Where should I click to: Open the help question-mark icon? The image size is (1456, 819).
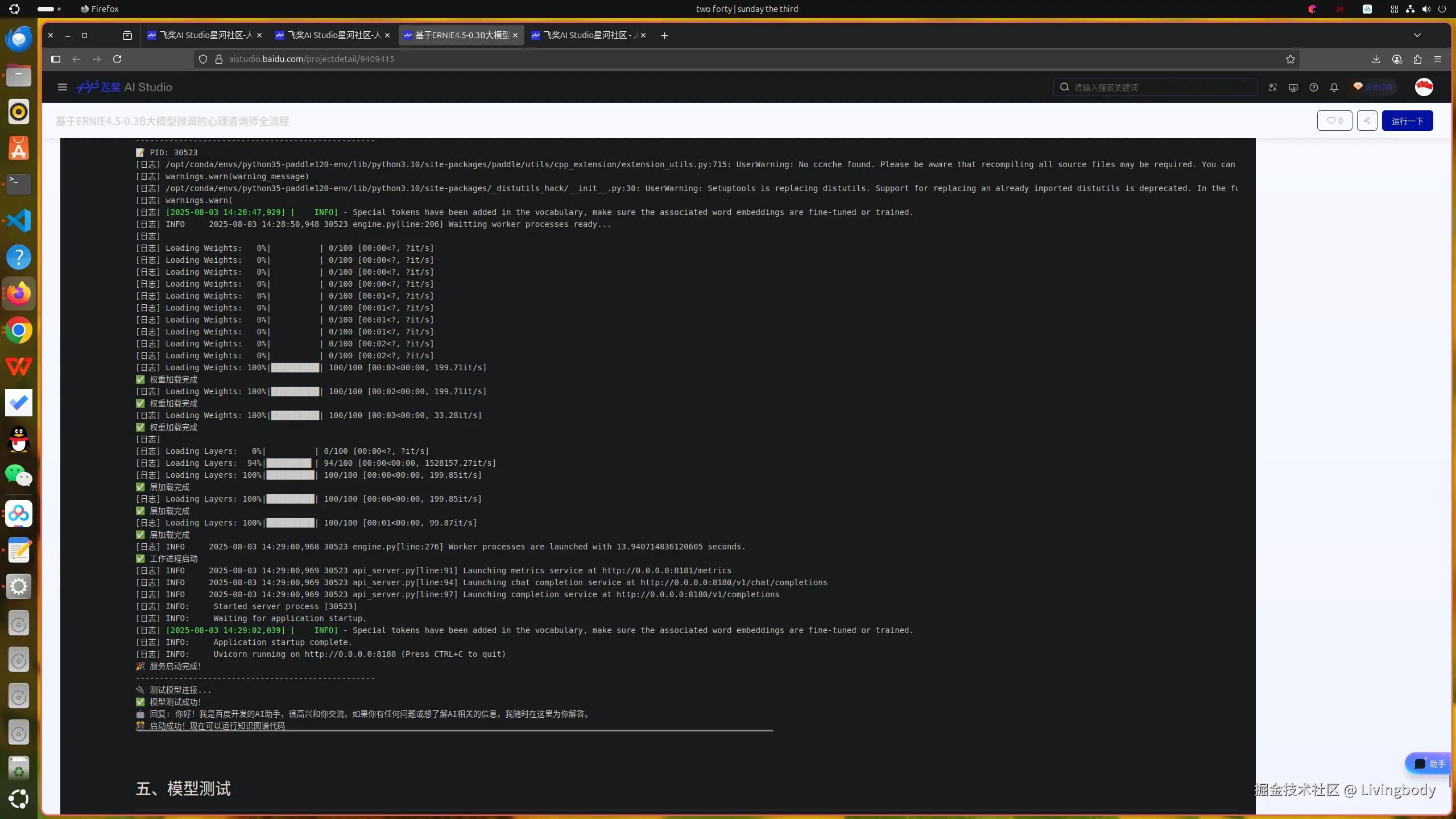pyautogui.click(x=1313, y=87)
